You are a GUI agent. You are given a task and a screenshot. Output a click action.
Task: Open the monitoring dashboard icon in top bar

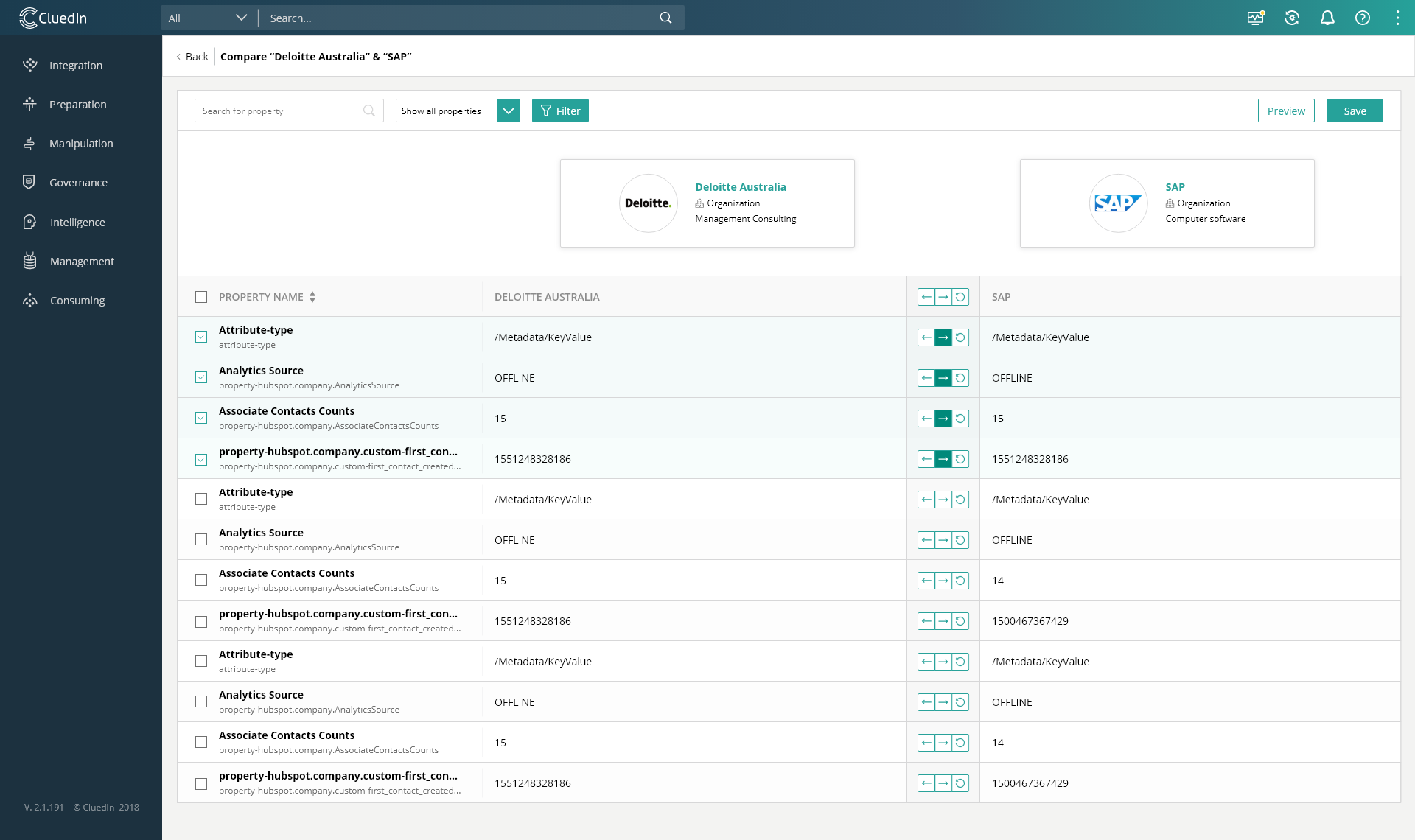(1256, 18)
